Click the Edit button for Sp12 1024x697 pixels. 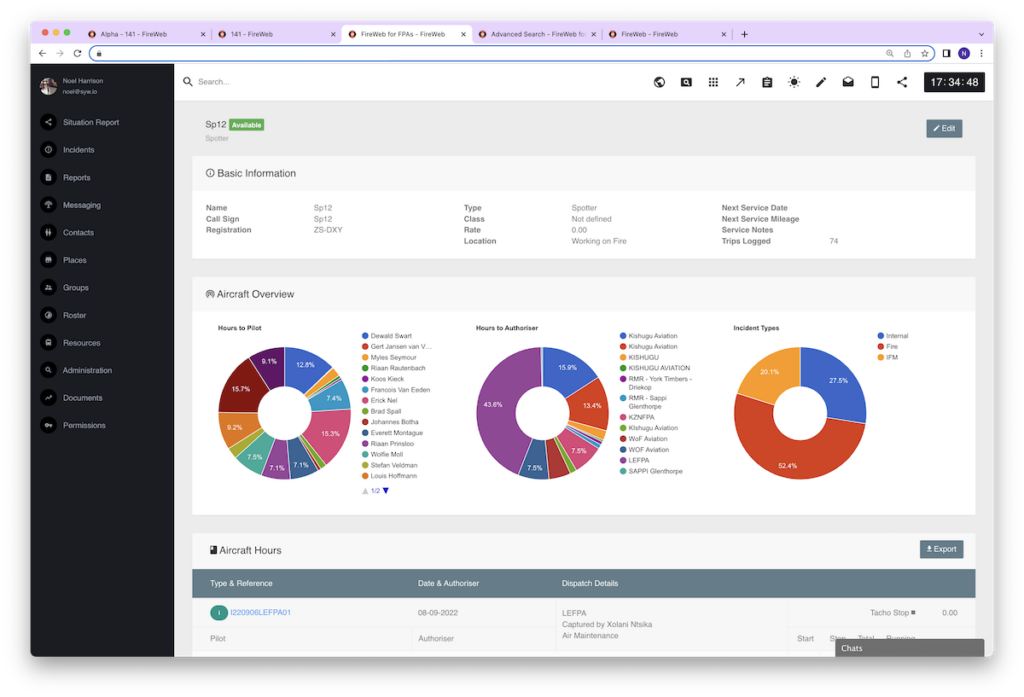944,128
